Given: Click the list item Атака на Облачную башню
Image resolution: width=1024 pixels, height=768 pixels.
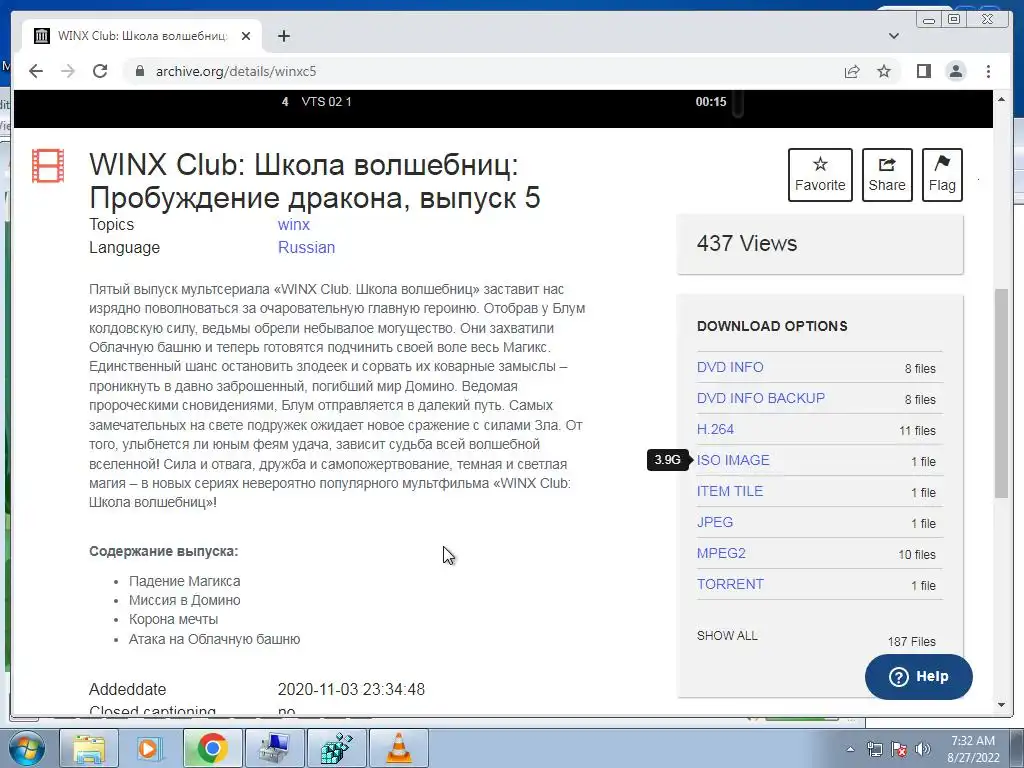Looking at the screenshot, I should (x=214, y=639).
